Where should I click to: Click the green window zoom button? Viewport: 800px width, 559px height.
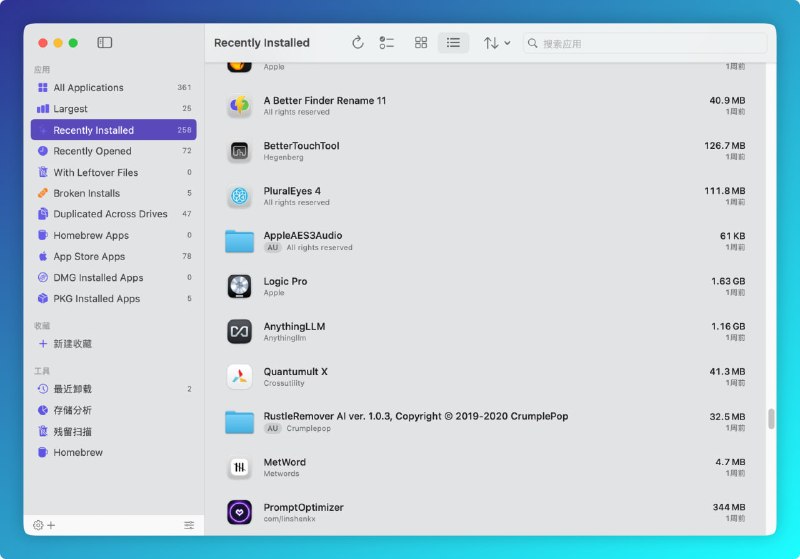click(73, 43)
